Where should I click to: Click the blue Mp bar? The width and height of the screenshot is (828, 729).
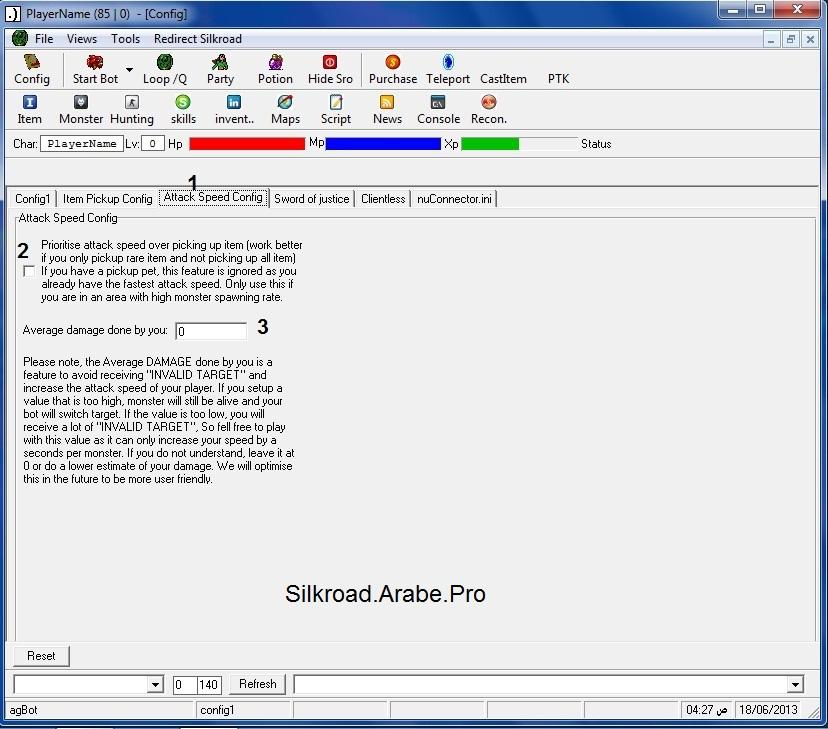pyautogui.click(x=383, y=144)
